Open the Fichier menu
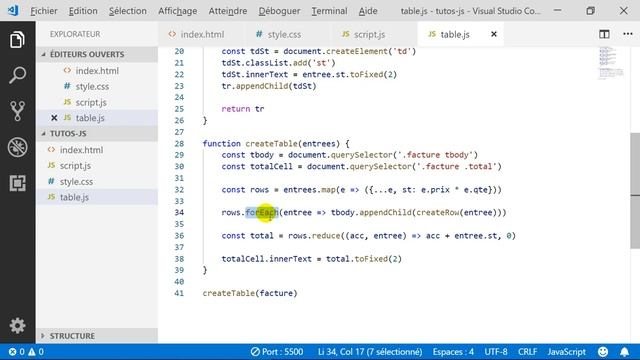Screen dimensions: 640x360 44,11
